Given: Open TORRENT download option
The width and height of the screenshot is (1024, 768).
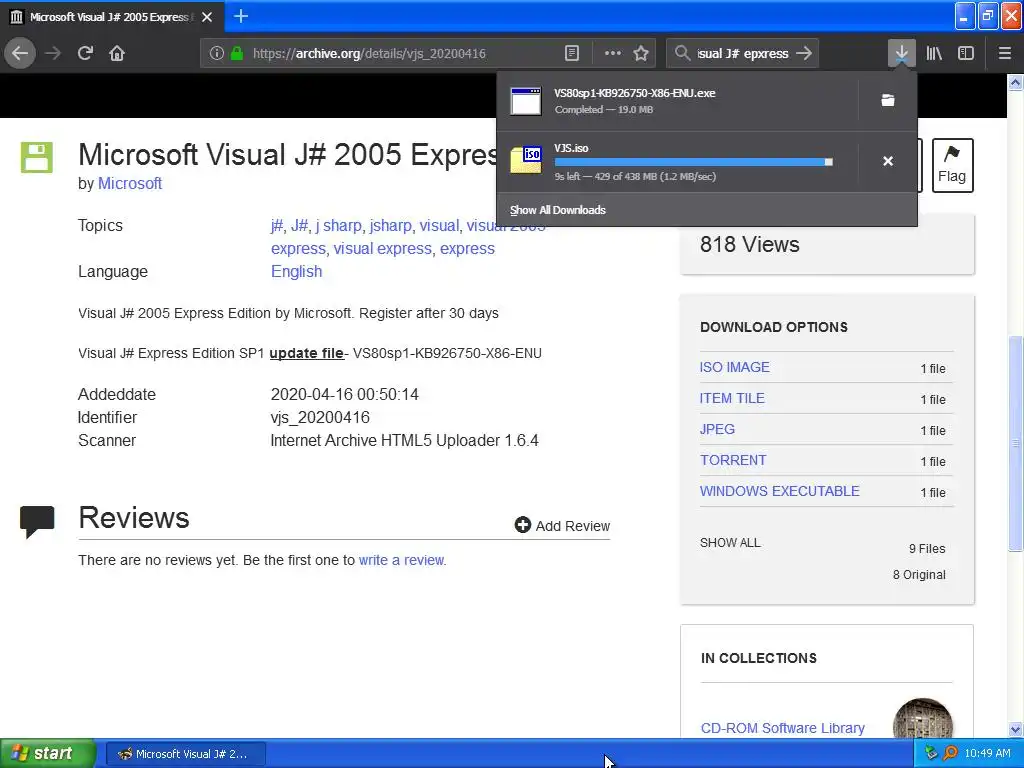Looking at the screenshot, I should click(x=733, y=460).
